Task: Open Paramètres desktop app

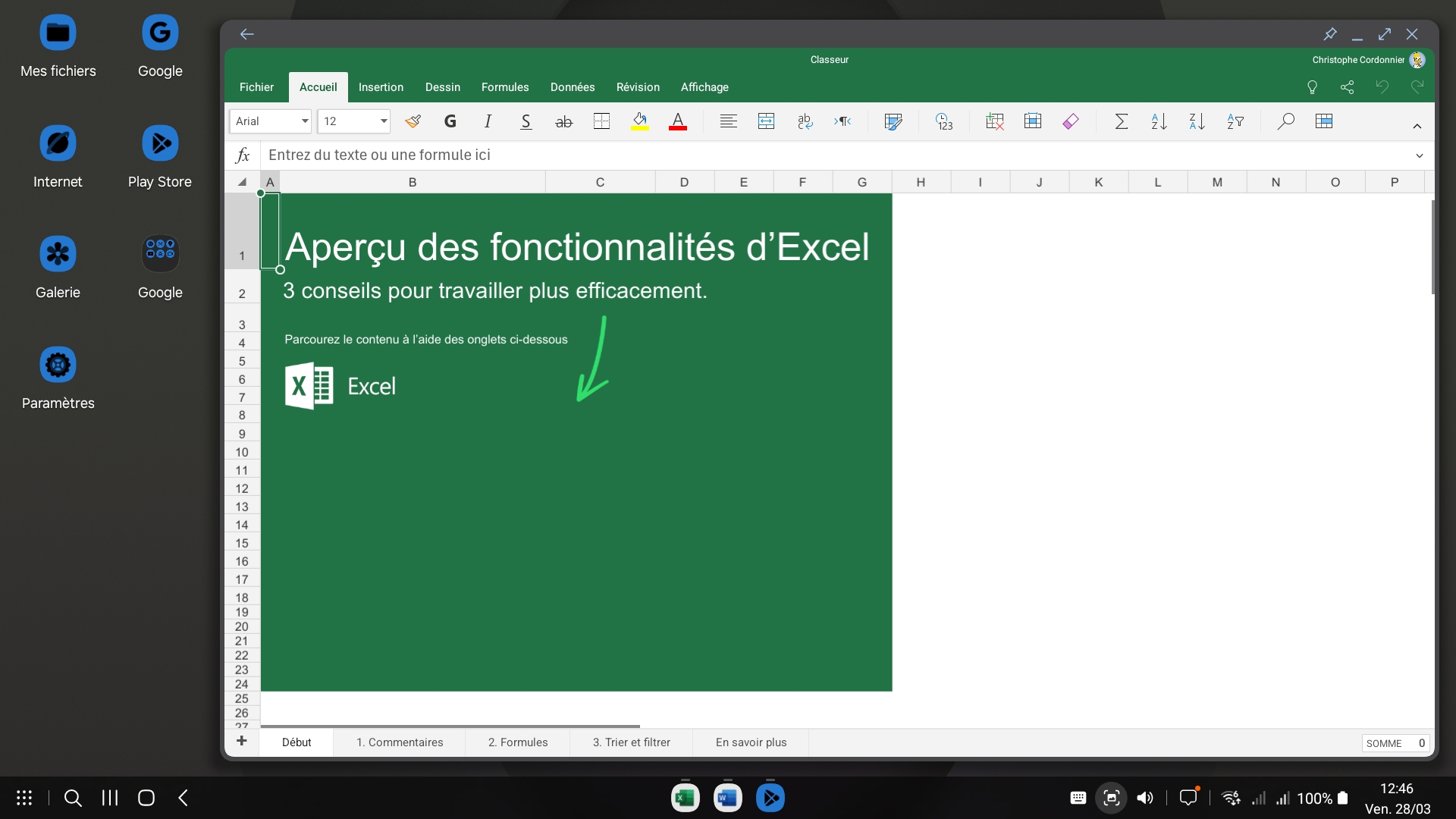Action: pyautogui.click(x=58, y=378)
